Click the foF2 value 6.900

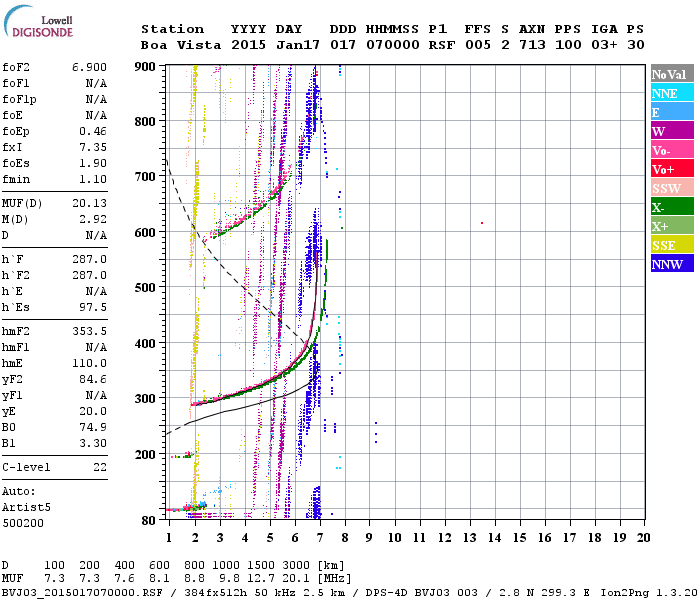(x=89, y=67)
